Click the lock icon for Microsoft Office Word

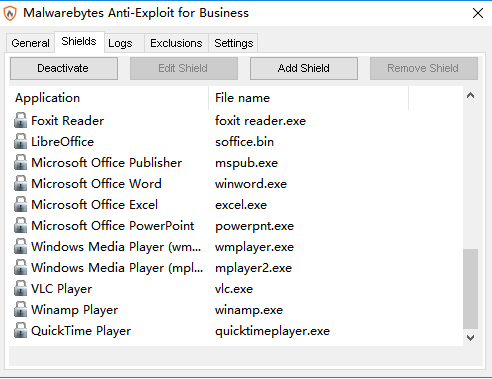(x=20, y=183)
